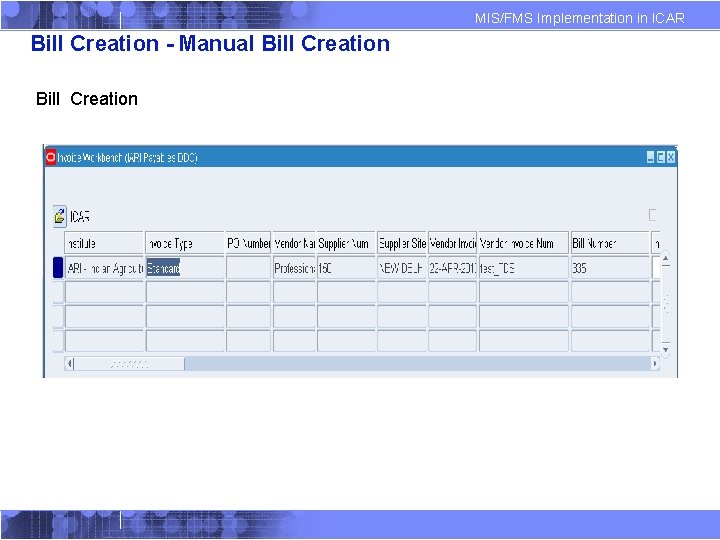Click Bill Number cell showing 335
The image size is (720, 540).
tap(610, 268)
